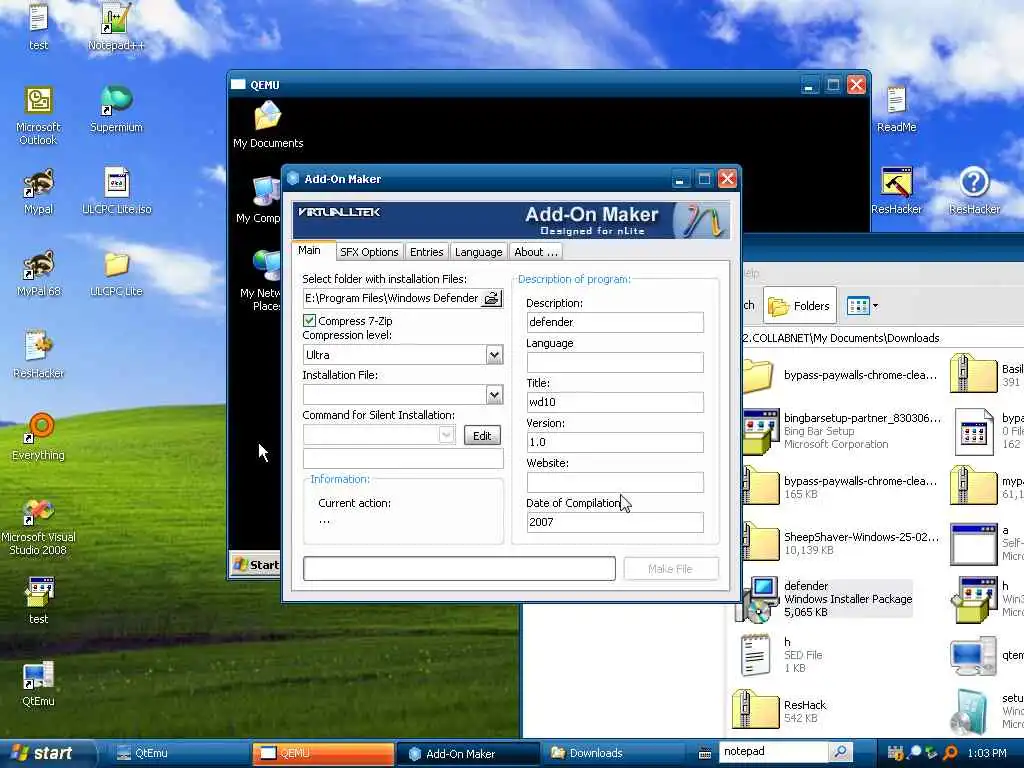
Task: Select ResHack zip file in Downloads
Action: (x=780, y=711)
